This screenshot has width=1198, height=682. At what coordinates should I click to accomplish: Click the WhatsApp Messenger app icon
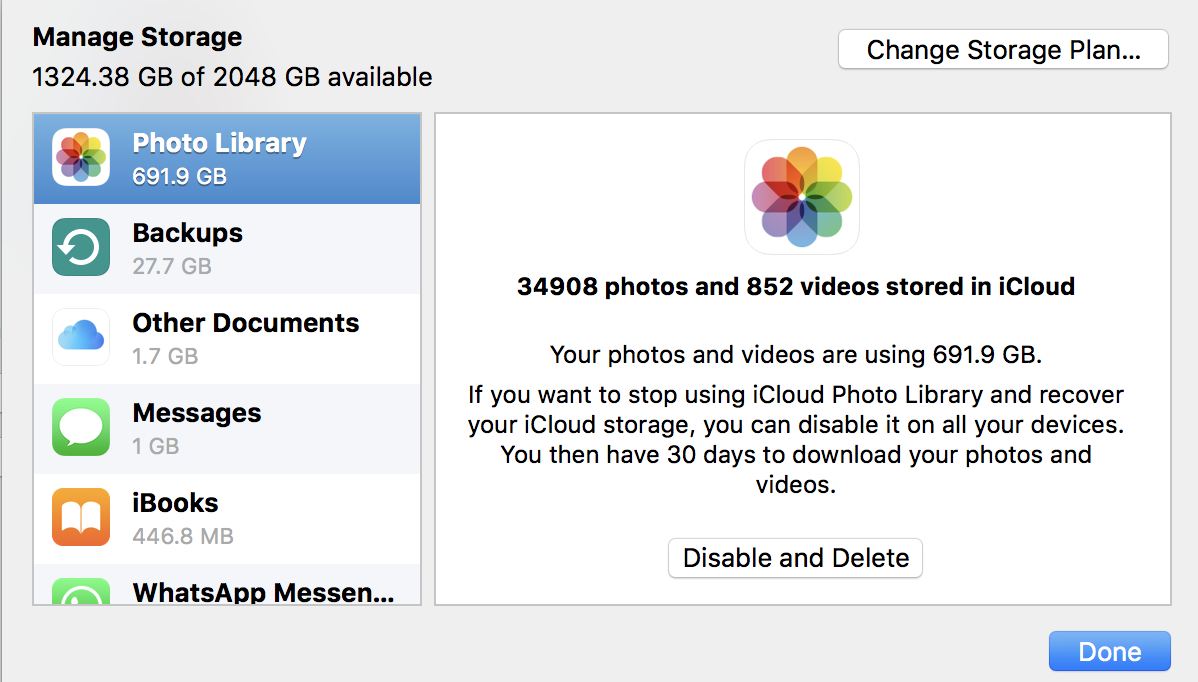[x=81, y=592]
